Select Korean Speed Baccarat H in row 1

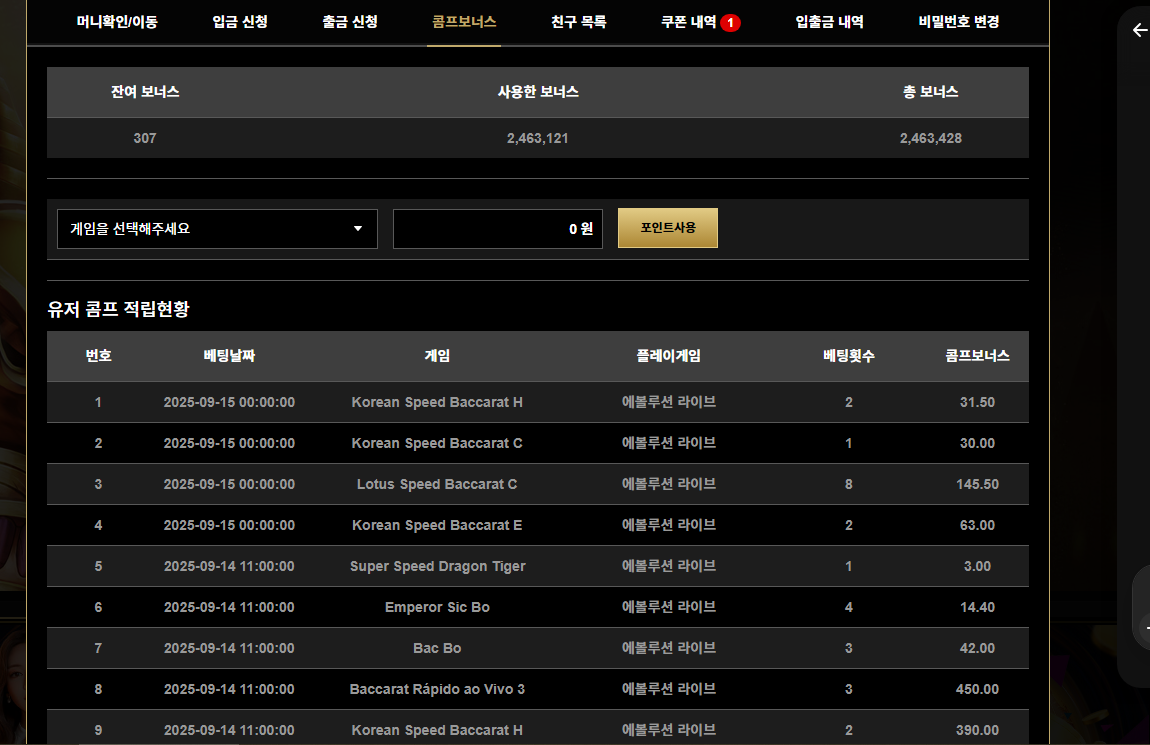click(x=437, y=402)
